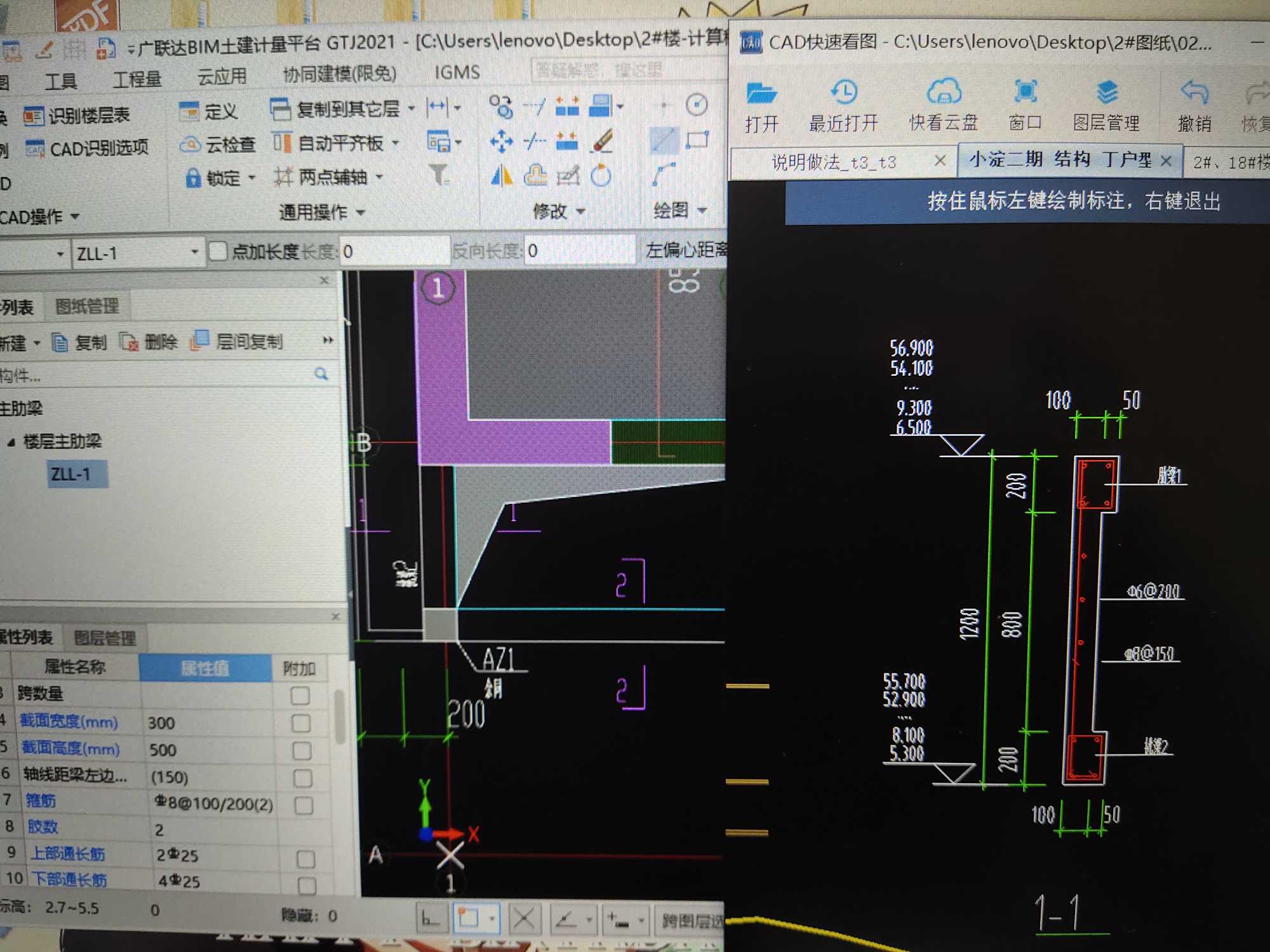The width and height of the screenshot is (1270, 952).
Task: Click the properties table vertical scrollbar
Action: click(x=340, y=717)
